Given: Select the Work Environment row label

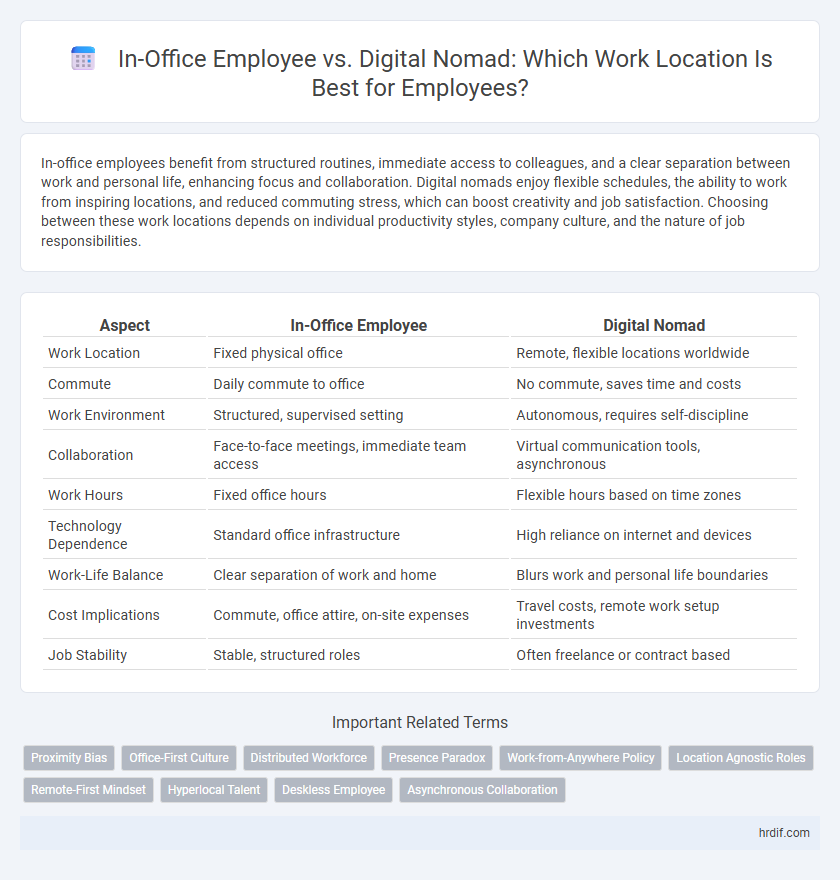Looking at the screenshot, I should click(106, 415).
